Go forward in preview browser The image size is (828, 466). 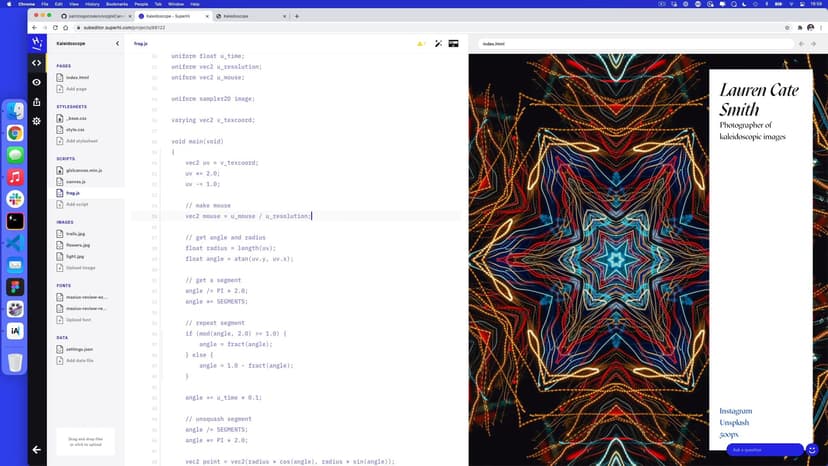click(x=814, y=44)
